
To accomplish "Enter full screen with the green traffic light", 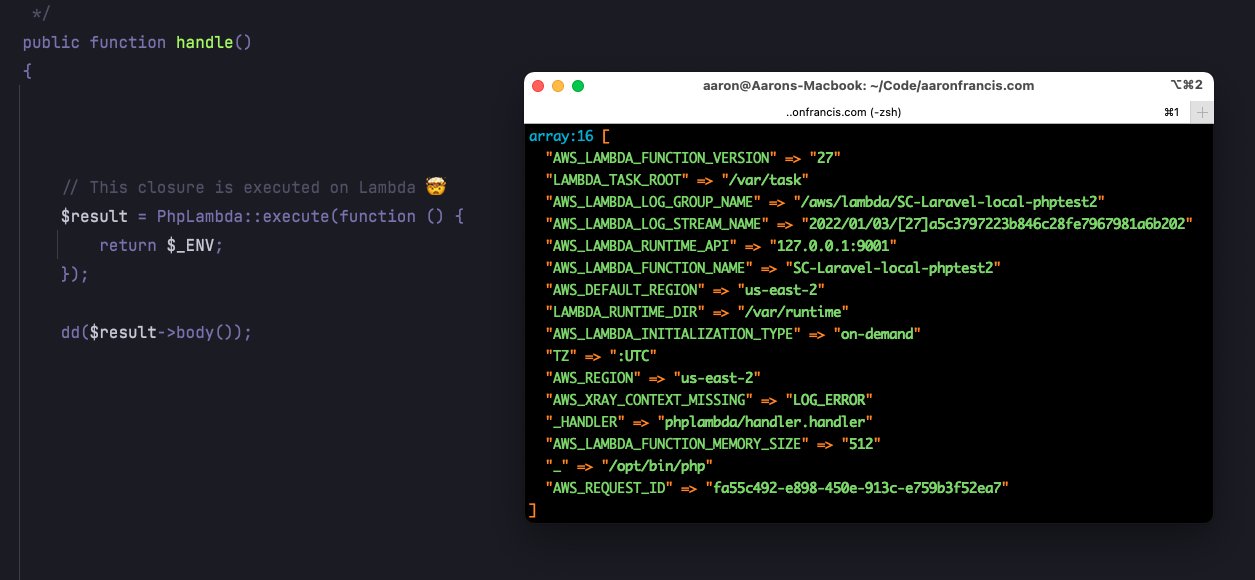I will point(577,86).
